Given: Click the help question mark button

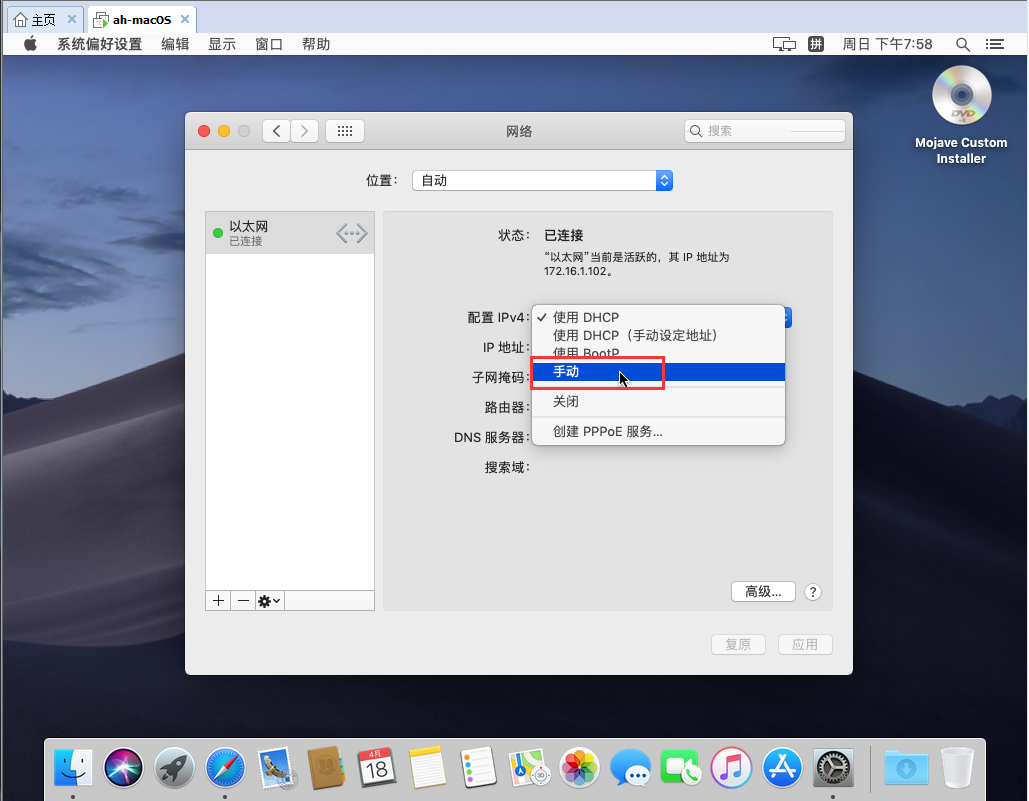Looking at the screenshot, I should click(813, 592).
